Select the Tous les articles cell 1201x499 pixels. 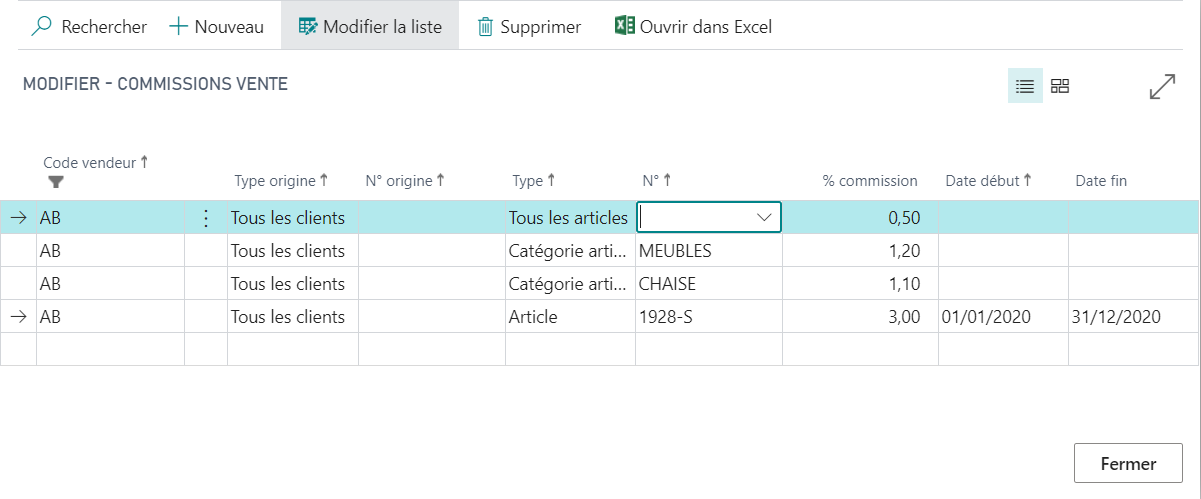click(570, 217)
